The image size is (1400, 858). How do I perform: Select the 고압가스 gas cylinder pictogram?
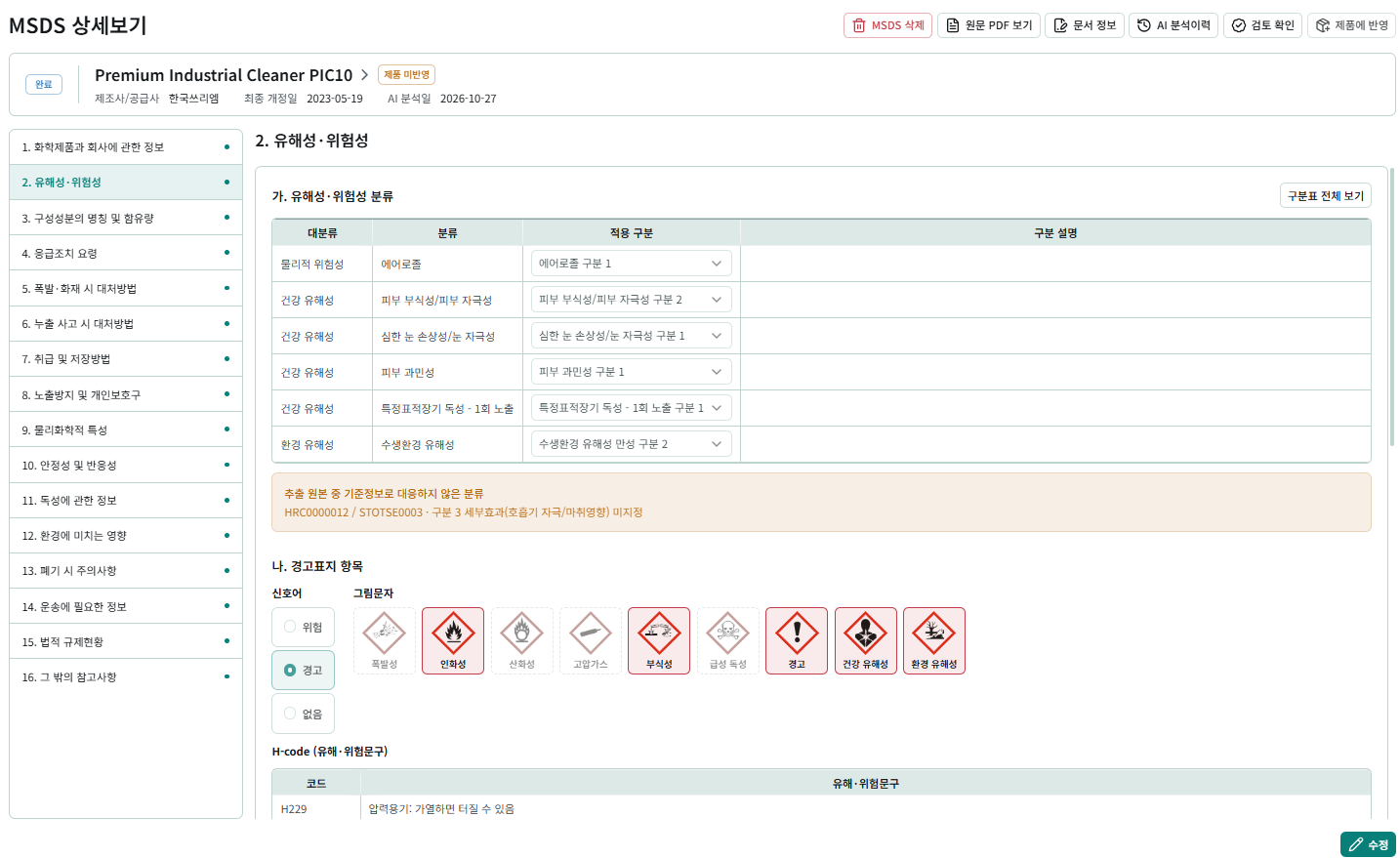591,640
